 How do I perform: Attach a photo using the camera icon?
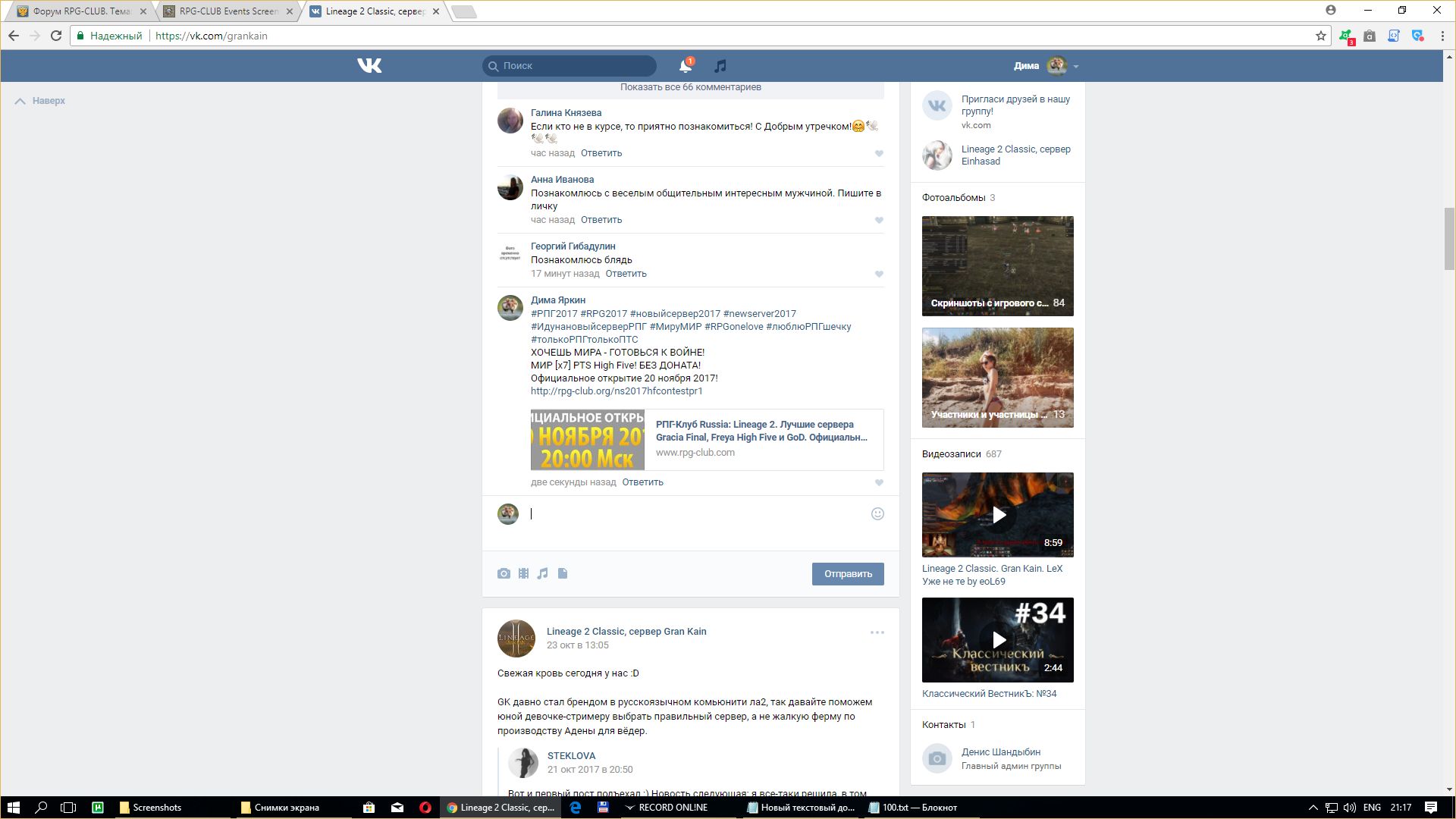(504, 574)
